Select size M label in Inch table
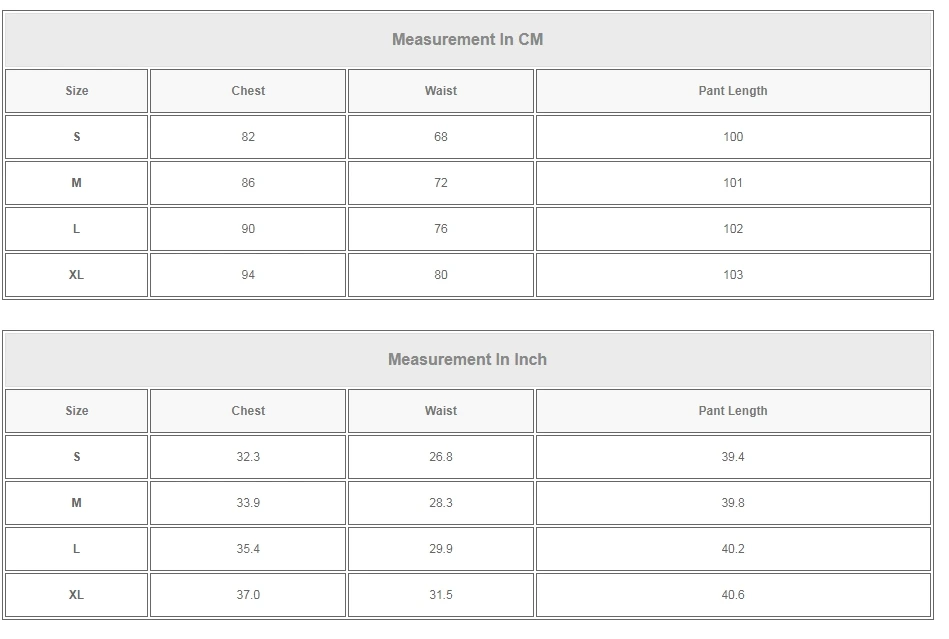The width and height of the screenshot is (949, 639). [x=77, y=503]
